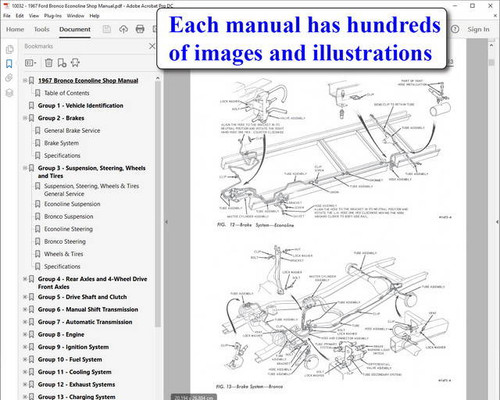The height and width of the screenshot is (400, 500).
Task: Open the Help question mark icon
Action: (x=455, y=29)
